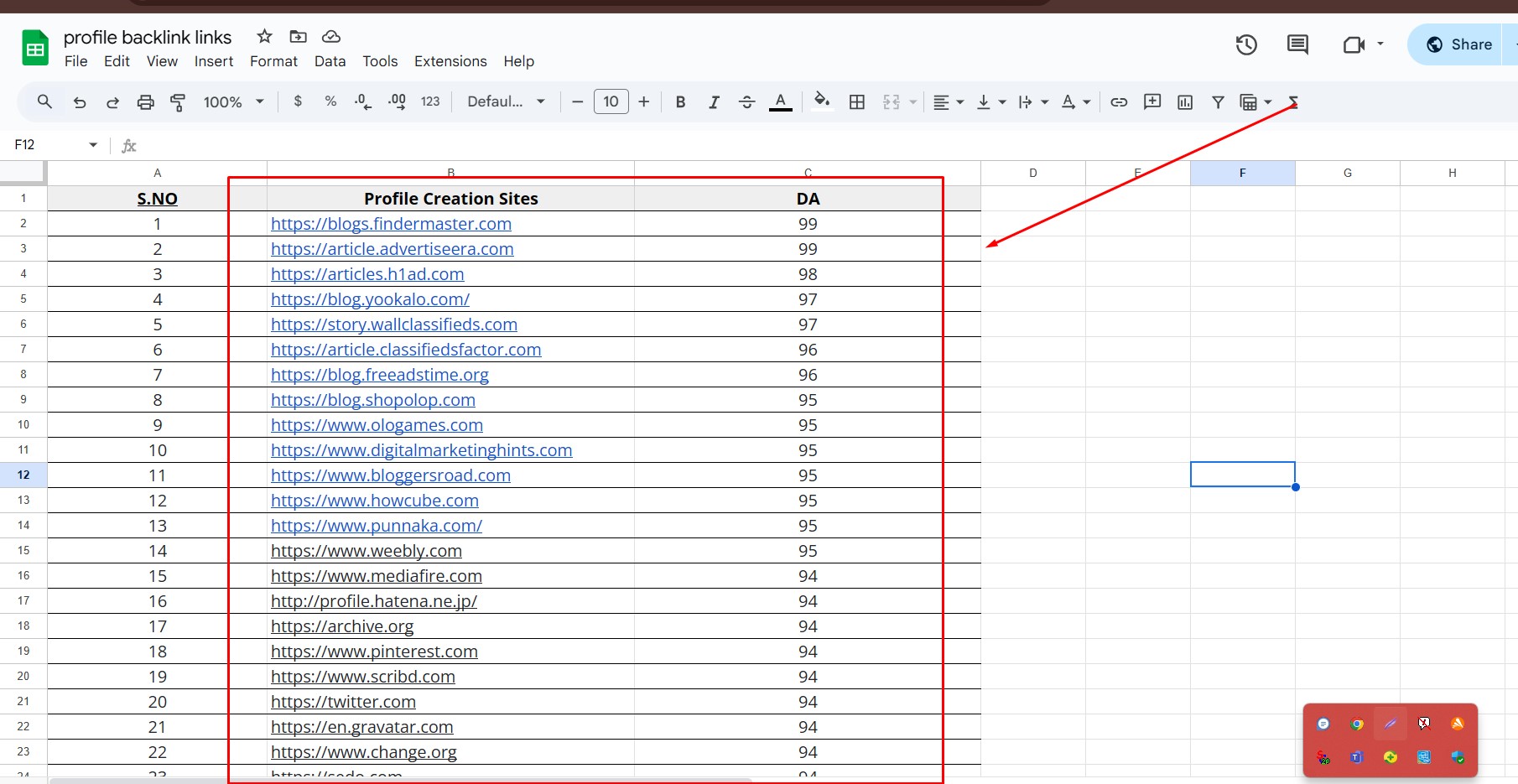Open the Name box dropdown arrow
This screenshot has height=784, width=1518.
(93, 145)
